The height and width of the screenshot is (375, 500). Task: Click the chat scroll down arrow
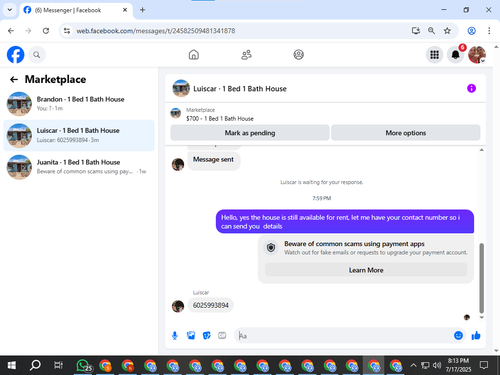click(x=481, y=317)
